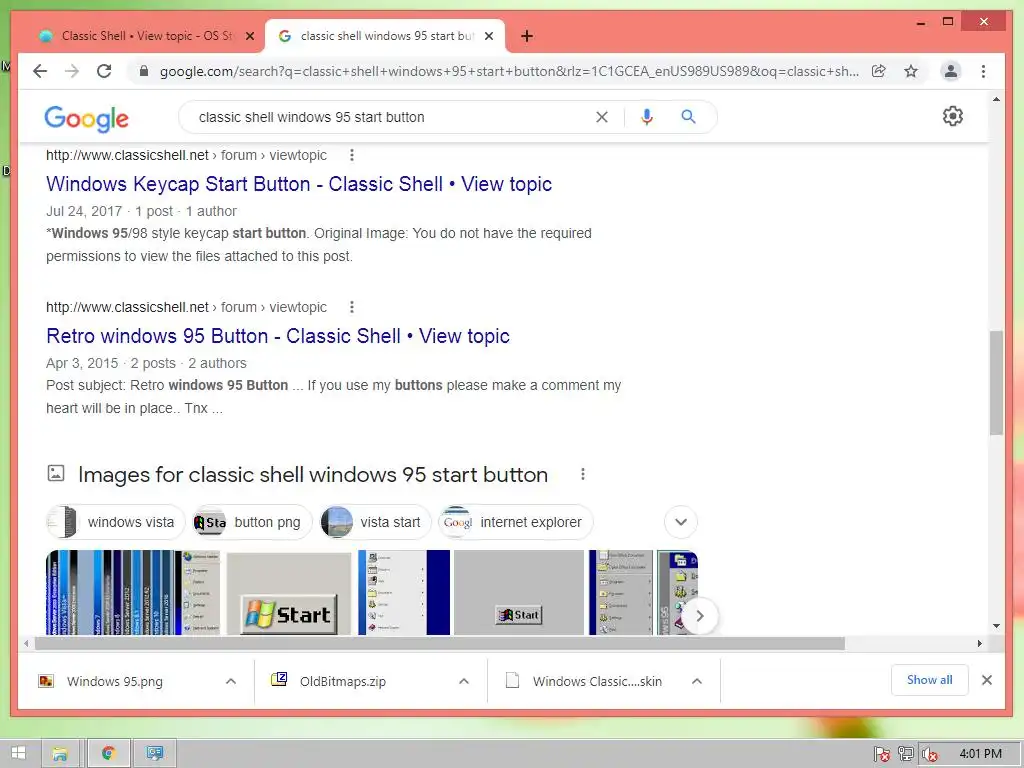Click the forward navigation arrow

72,71
